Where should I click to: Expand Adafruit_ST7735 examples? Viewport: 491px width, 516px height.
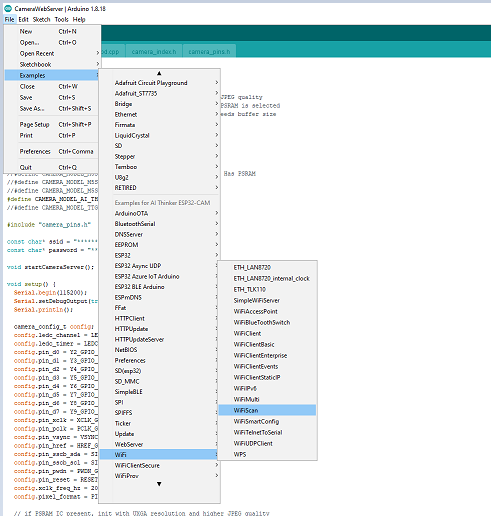click(160, 93)
